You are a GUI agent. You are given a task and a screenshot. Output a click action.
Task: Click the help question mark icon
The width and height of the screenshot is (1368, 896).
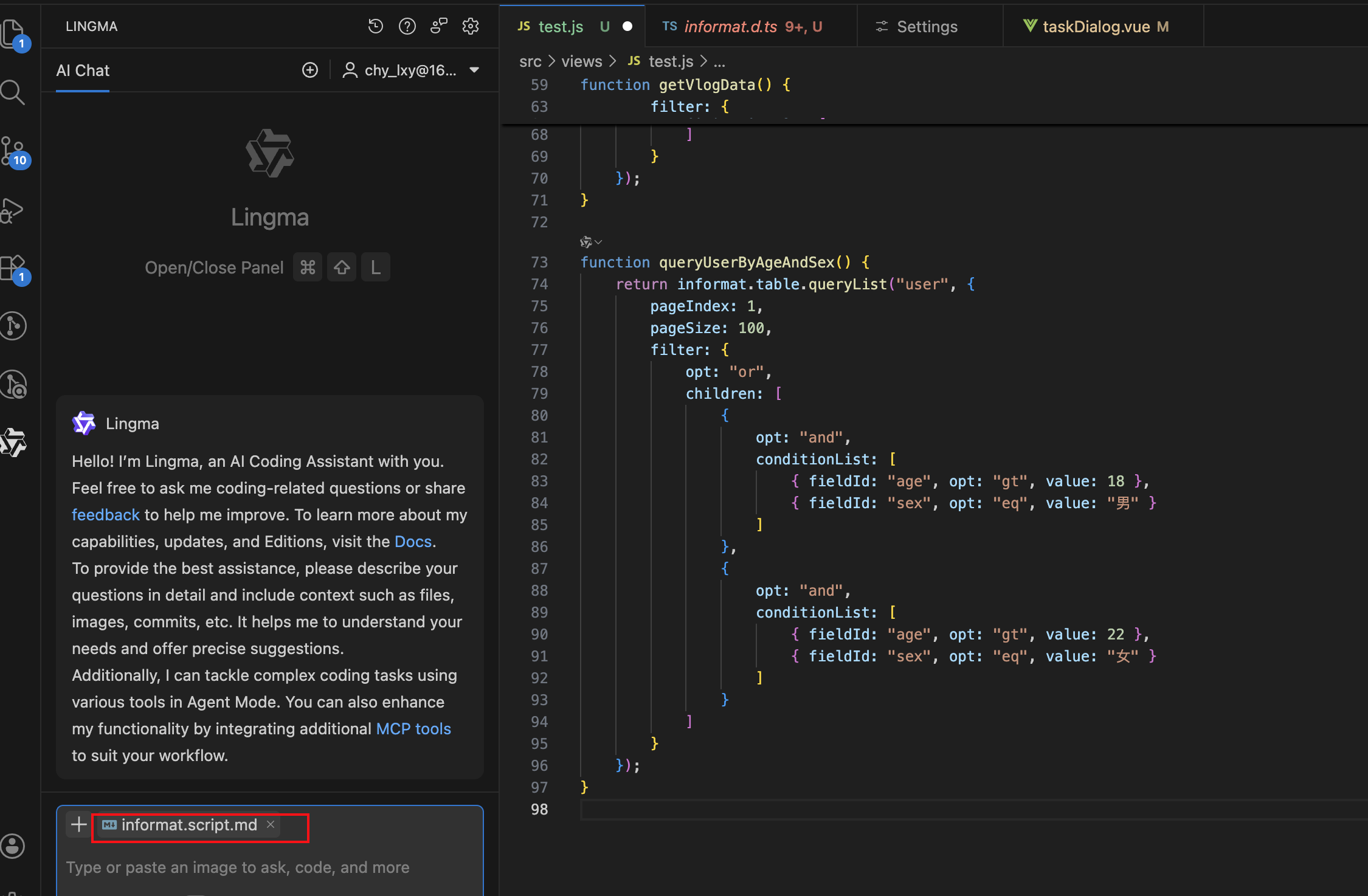coord(407,26)
